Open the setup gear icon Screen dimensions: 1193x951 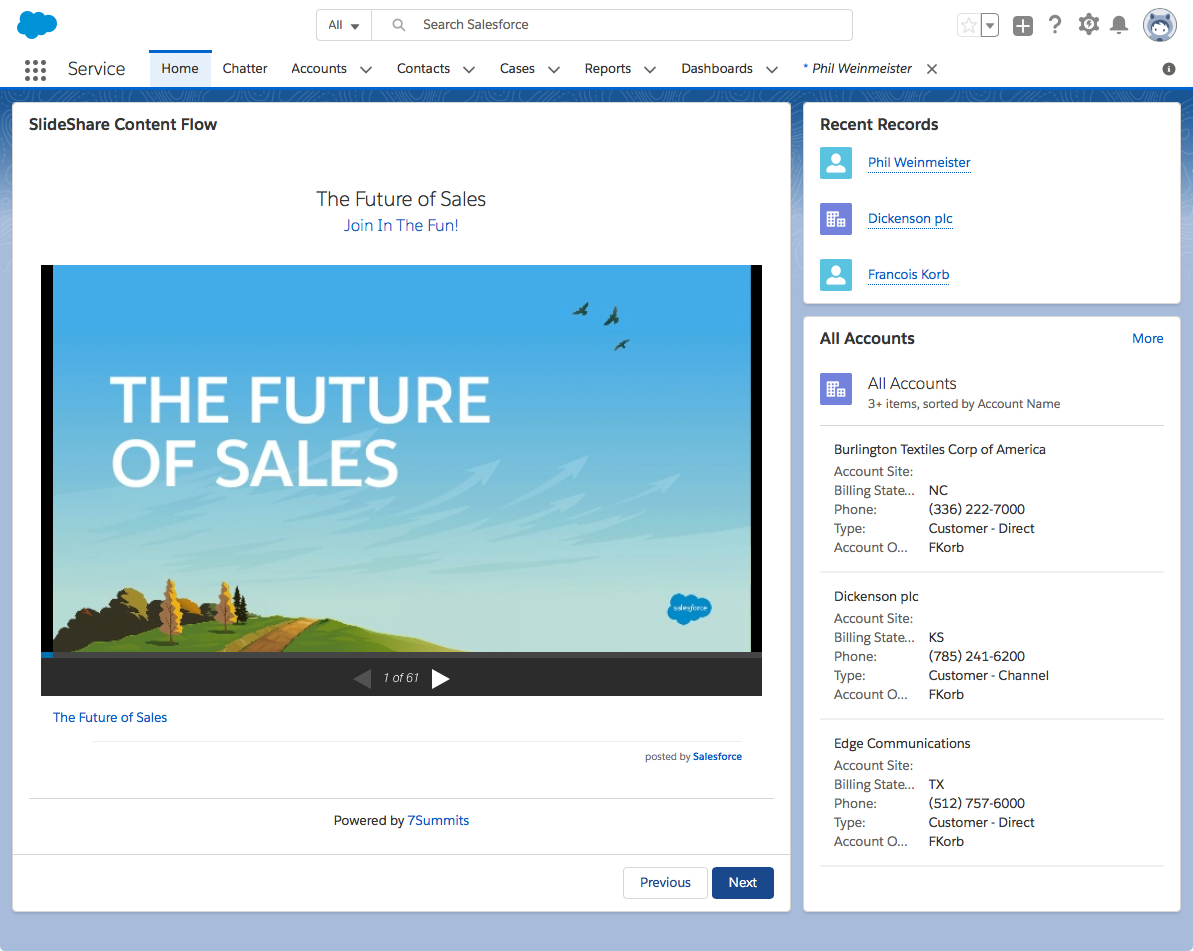pos(1088,24)
